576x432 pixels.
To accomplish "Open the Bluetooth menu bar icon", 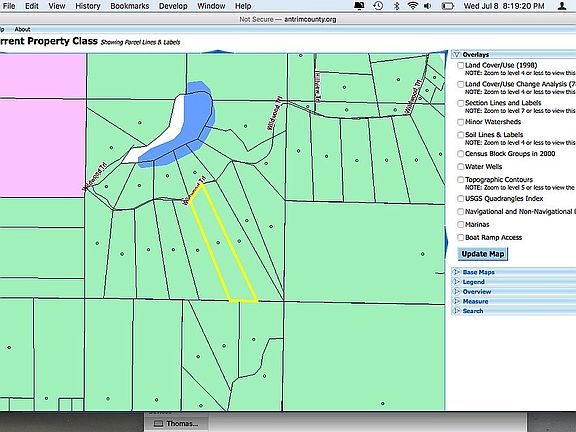I will point(396,6).
